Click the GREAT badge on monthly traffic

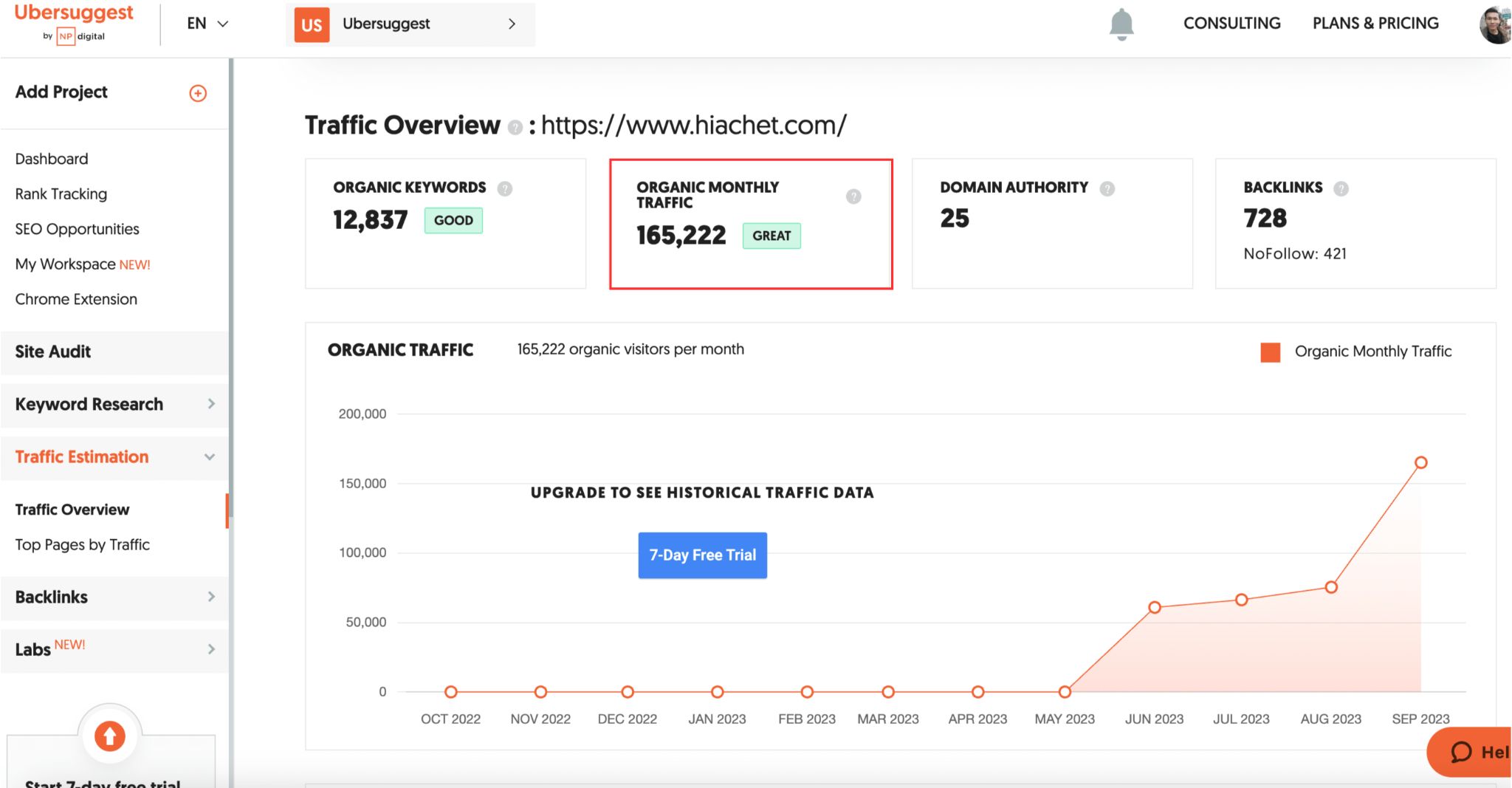(x=772, y=236)
